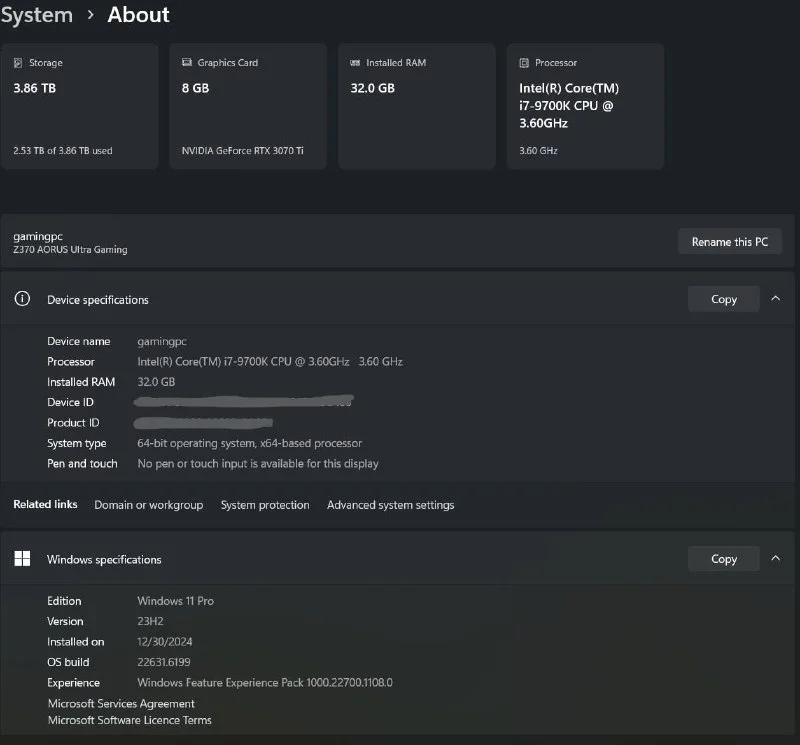This screenshot has width=800, height=745.
Task: Go back to System breadcrumb
Action: (37, 15)
